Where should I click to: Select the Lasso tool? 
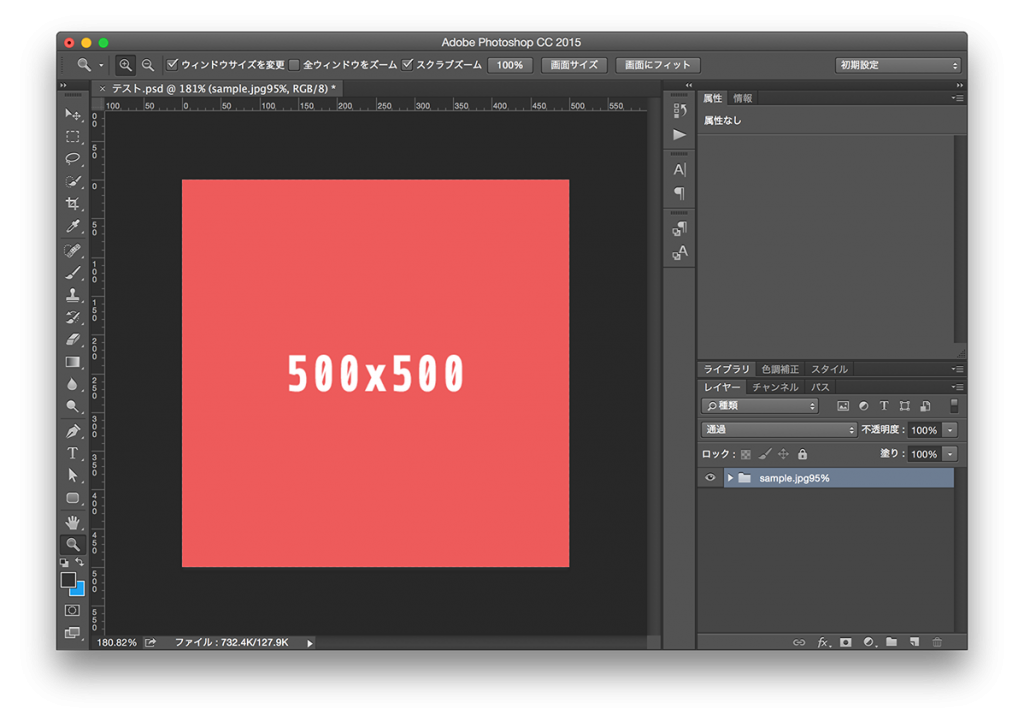(x=73, y=159)
